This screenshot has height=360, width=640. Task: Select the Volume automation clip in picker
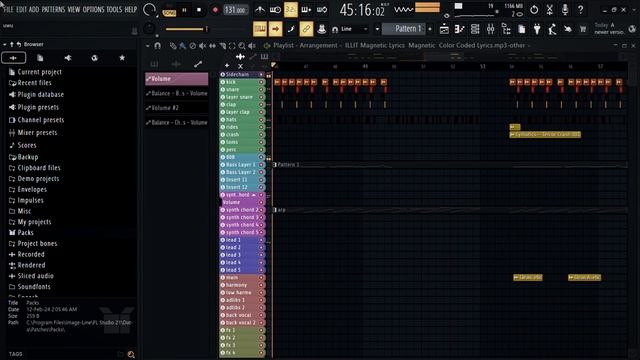(176, 79)
